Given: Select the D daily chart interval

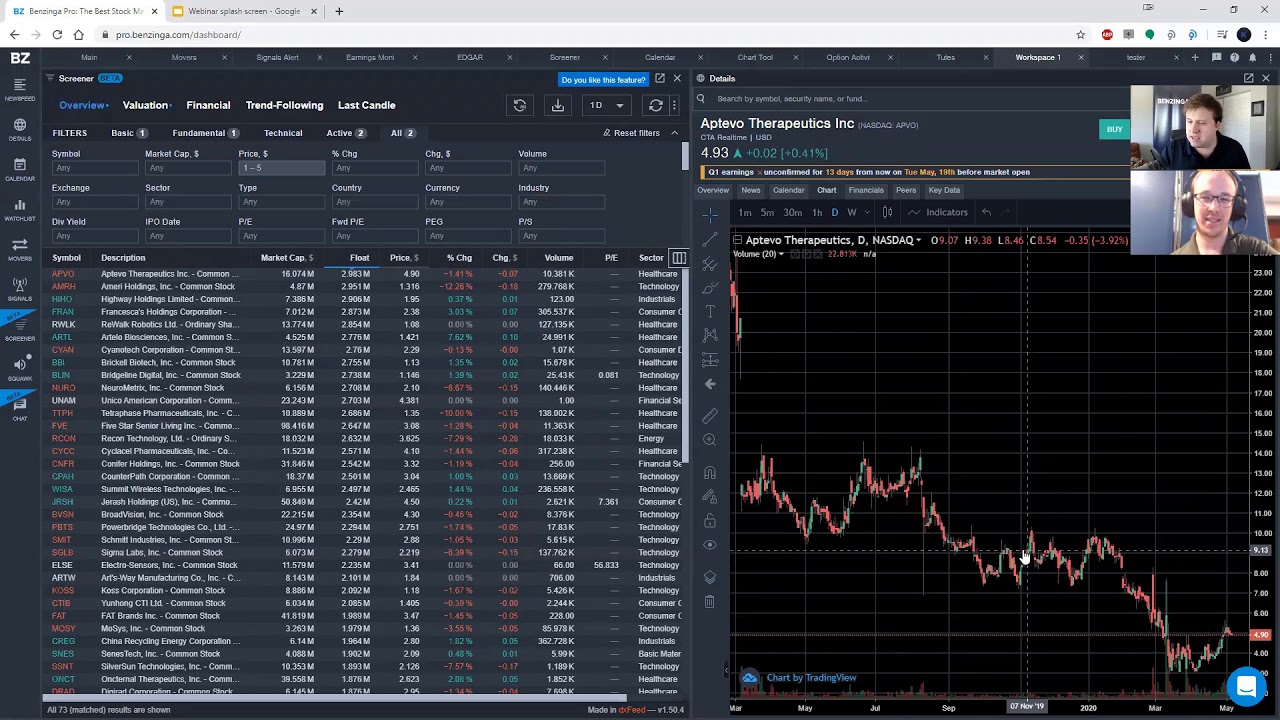Looking at the screenshot, I should coord(834,212).
